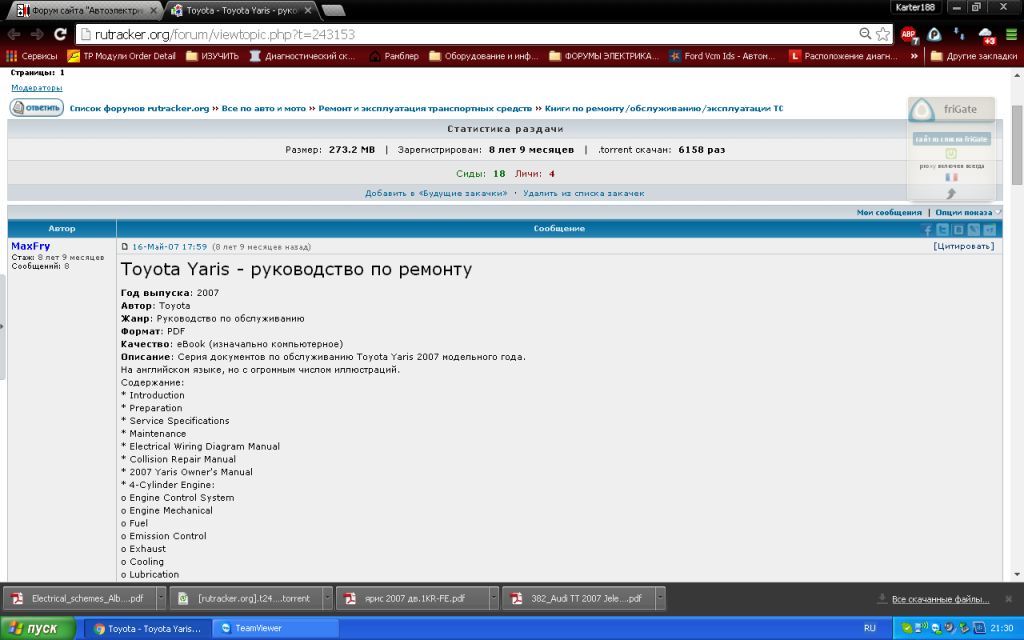Image resolution: width=1024 pixels, height=640 pixels.
Task: Open dropdown arrow for rutracker torrent download
Action: coord(327,598)
